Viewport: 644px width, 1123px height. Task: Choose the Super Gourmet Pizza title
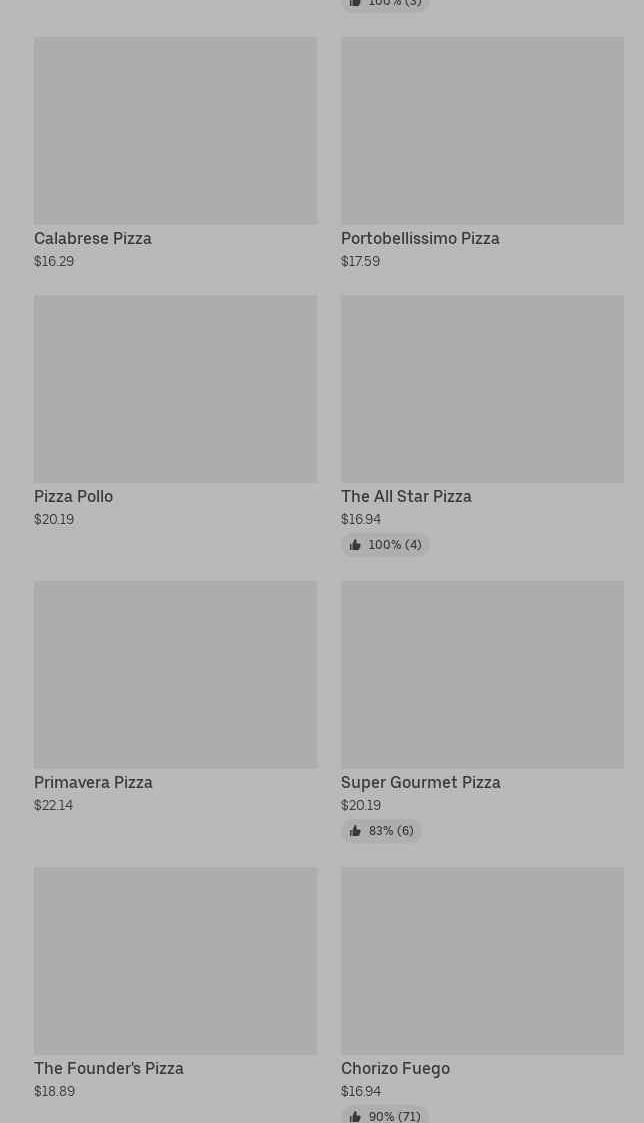coord(421,783)
